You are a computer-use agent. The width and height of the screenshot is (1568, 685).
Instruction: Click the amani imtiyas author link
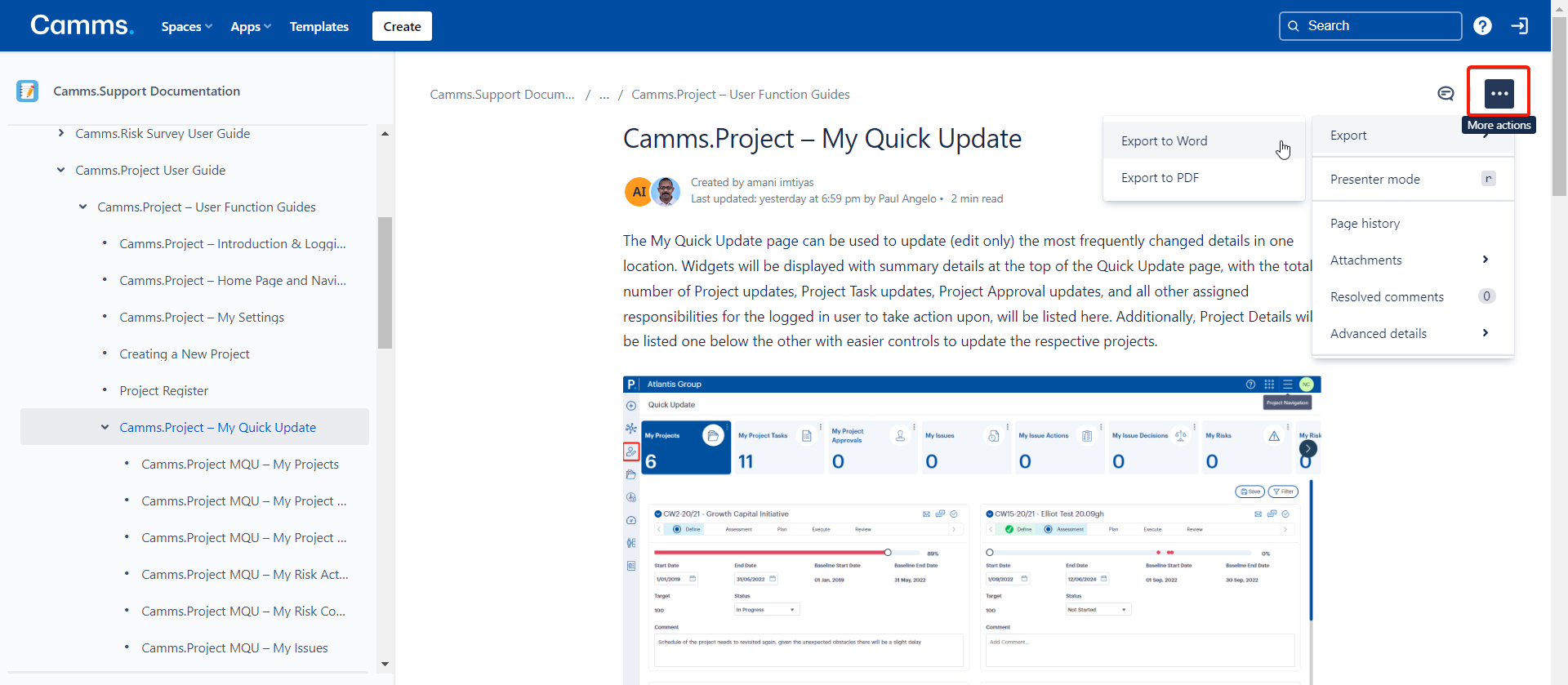pyautogui.click(x=780, y=182)
